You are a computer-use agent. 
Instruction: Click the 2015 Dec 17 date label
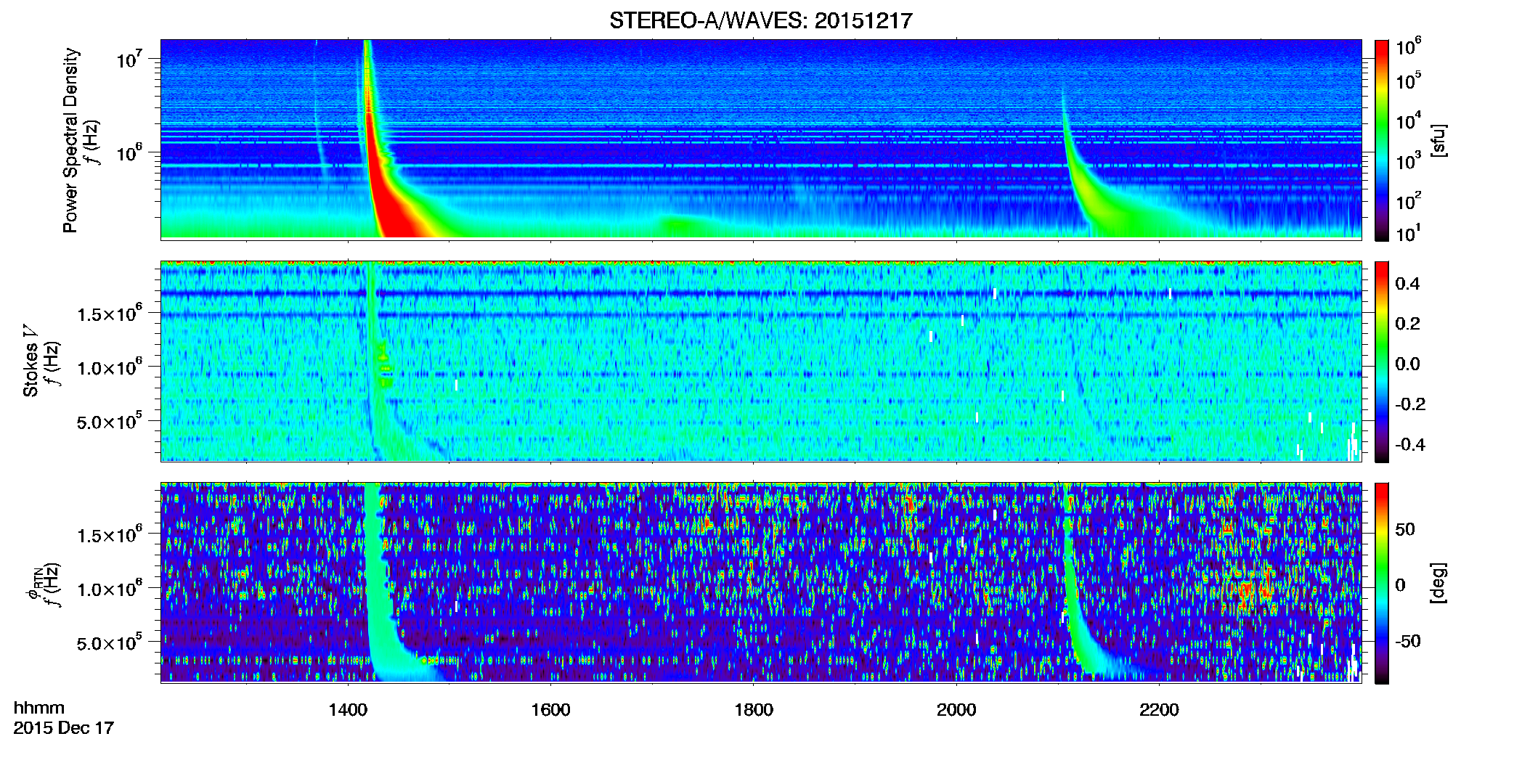tap(64, 728)
